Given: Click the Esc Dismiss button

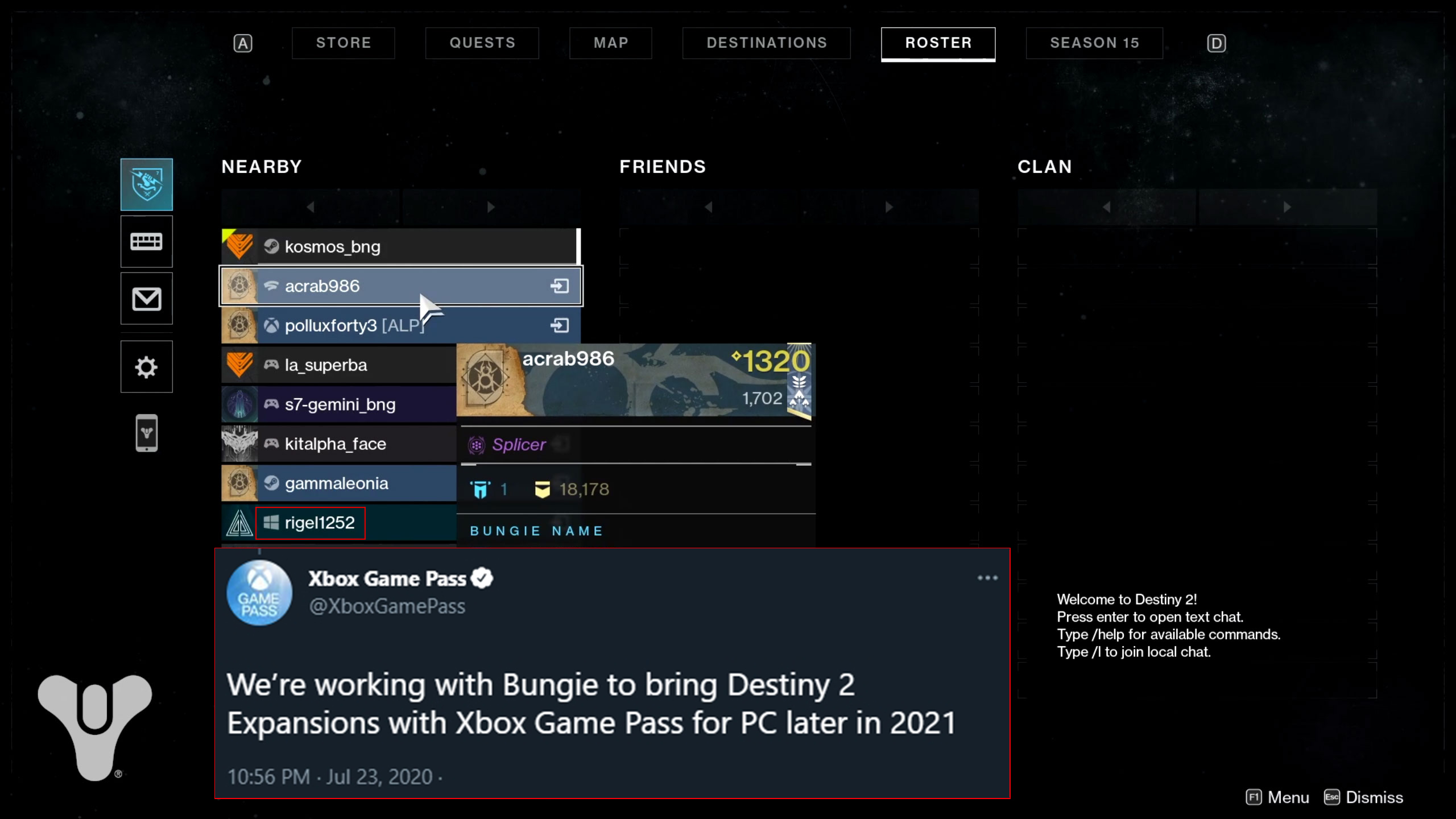Looking at the screenshot, I should [1363, 797].
